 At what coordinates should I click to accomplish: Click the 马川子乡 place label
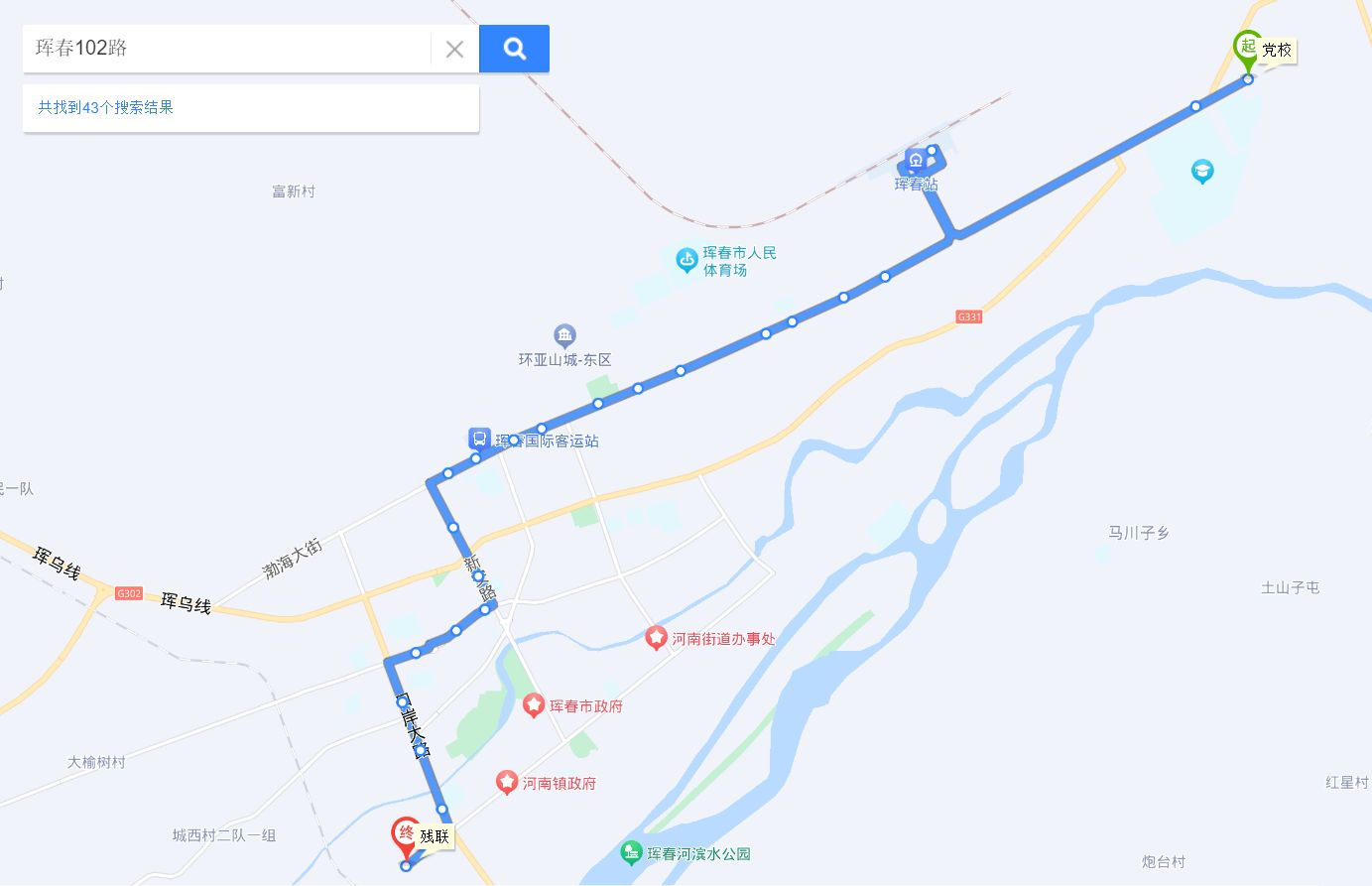(1139, 533)
